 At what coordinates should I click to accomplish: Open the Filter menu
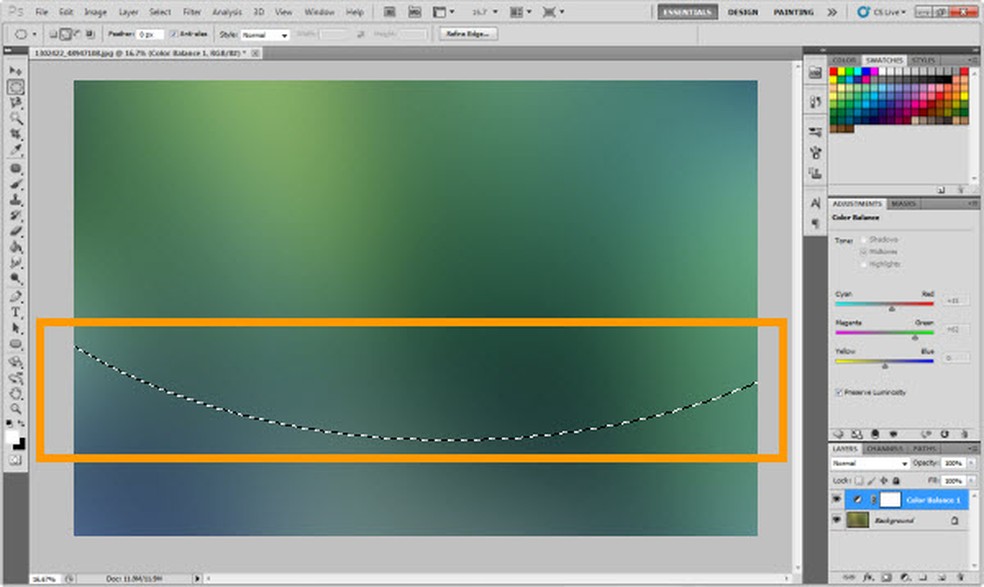coord(191,12)
